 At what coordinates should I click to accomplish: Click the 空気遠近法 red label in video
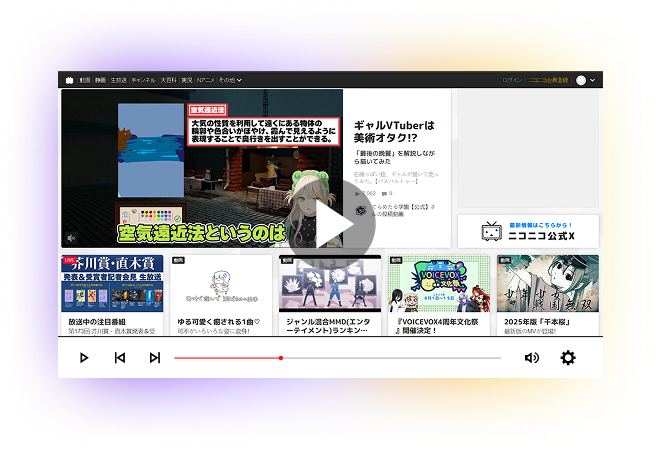tap(207, 110)
